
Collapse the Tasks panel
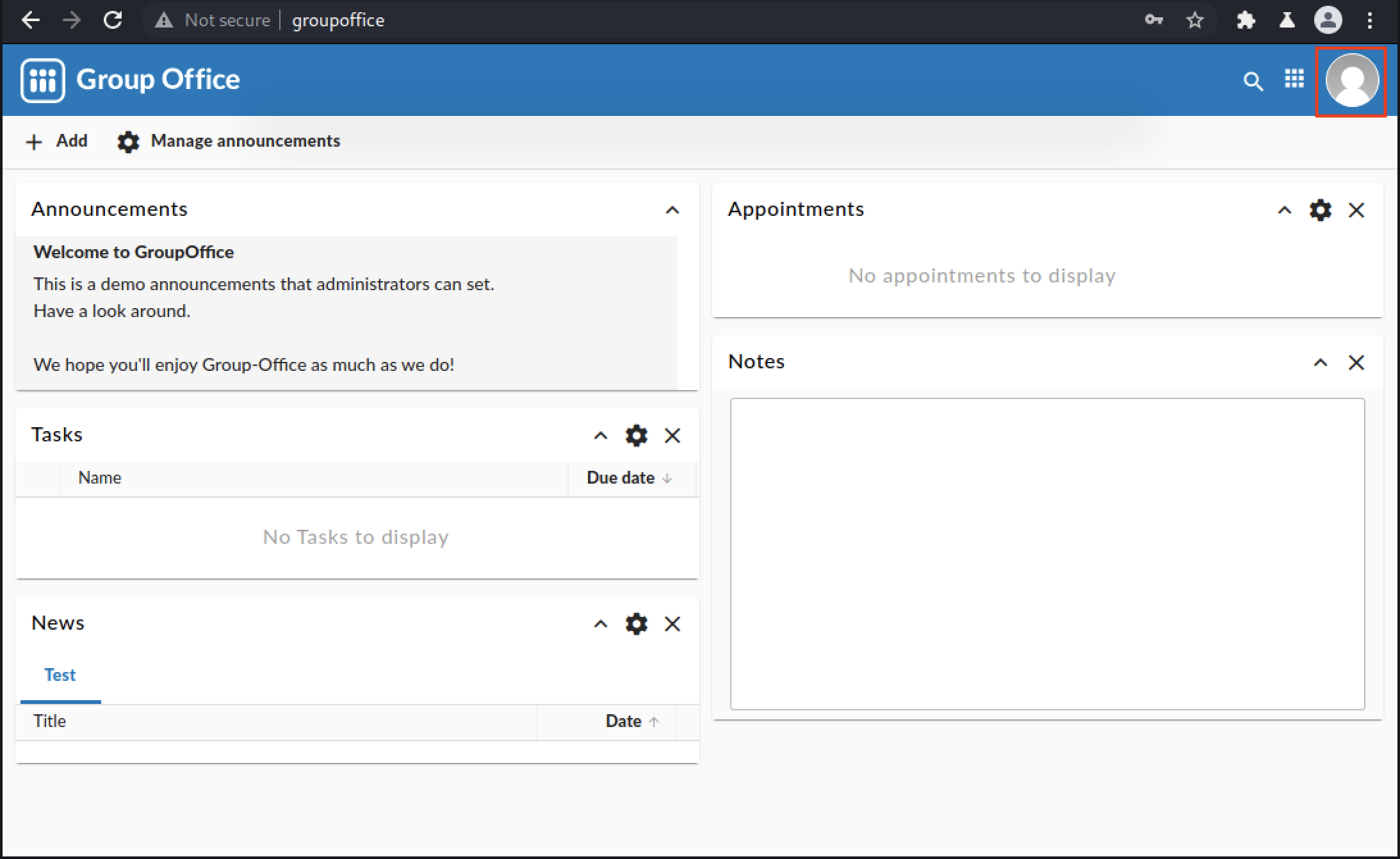600,436
